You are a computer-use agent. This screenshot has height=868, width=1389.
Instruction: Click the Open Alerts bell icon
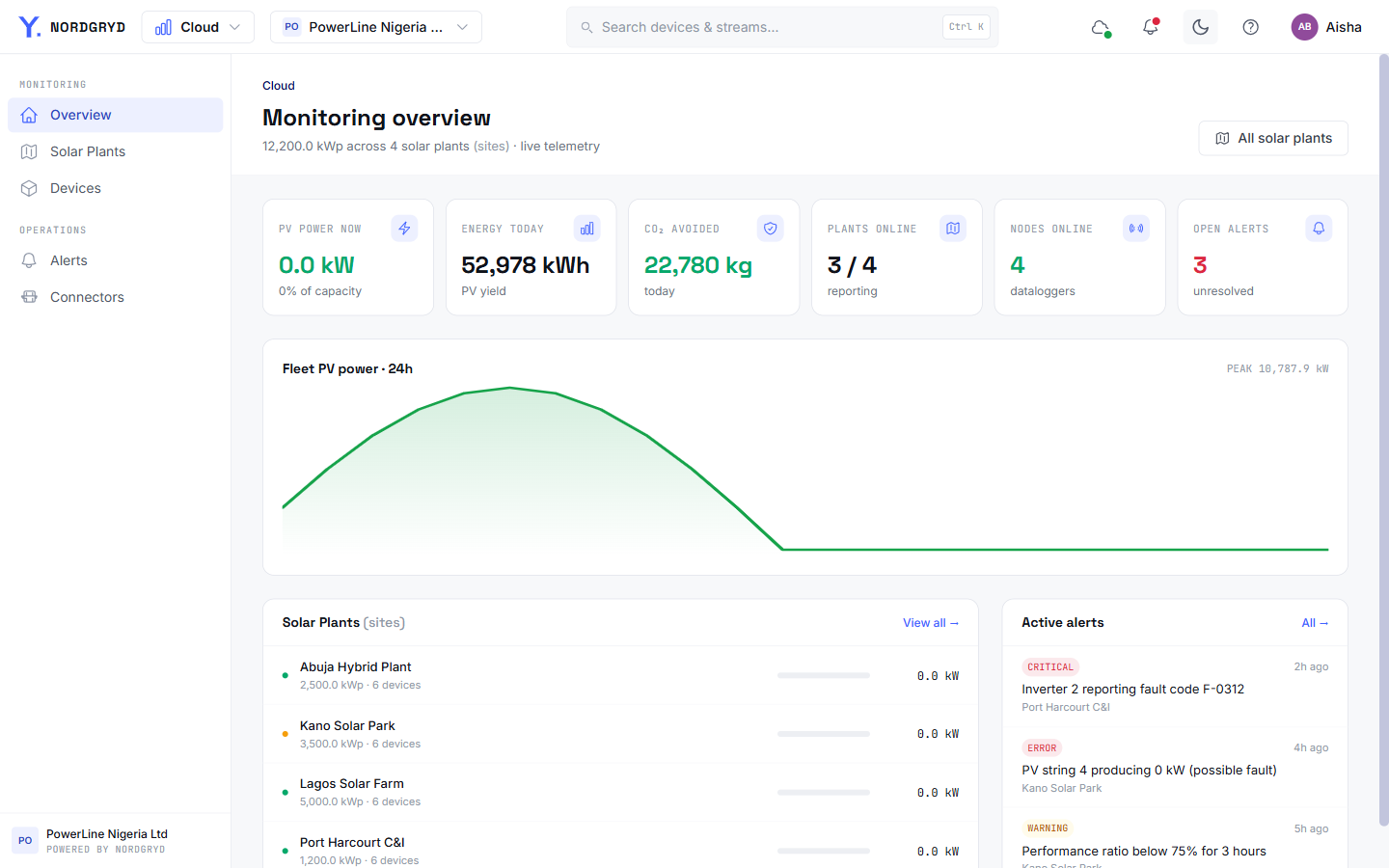[1319, 229]
